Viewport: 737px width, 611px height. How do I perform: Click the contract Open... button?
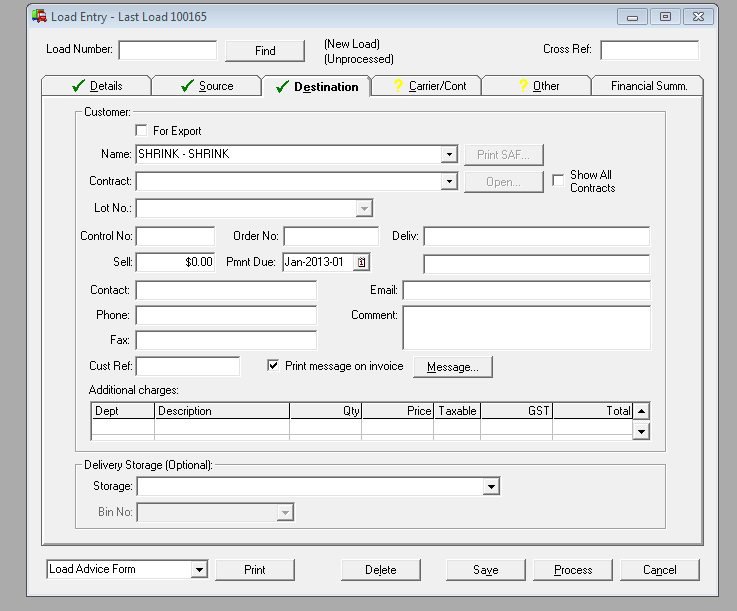(x=503, y=182)
